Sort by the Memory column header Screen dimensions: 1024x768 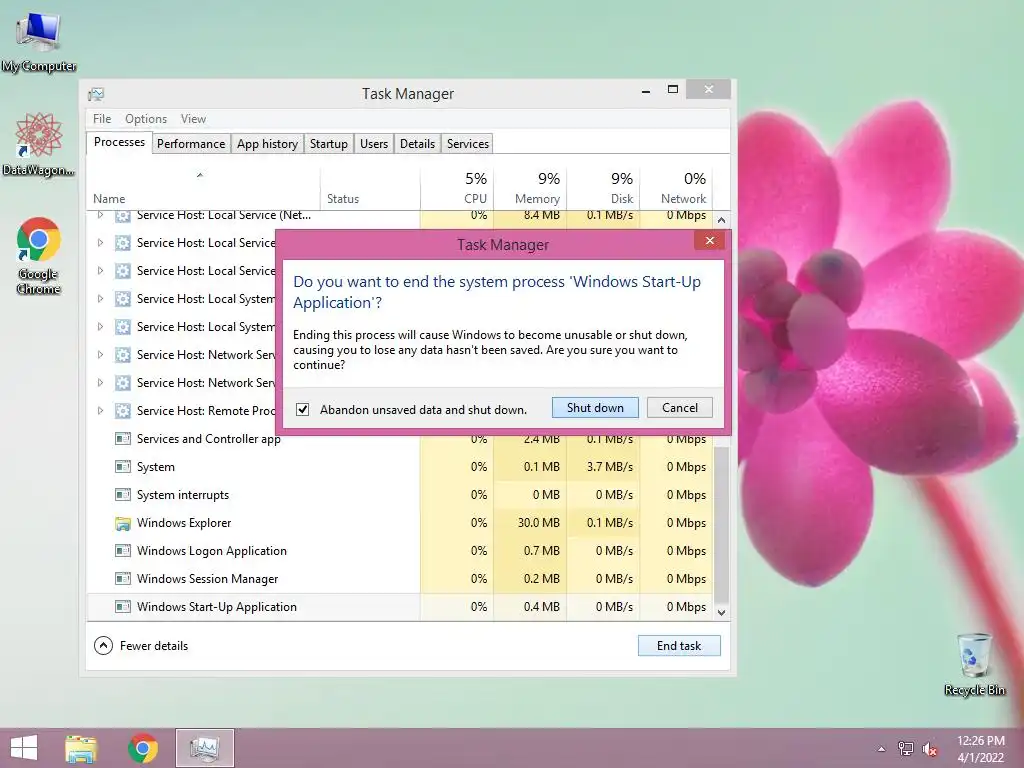[x=530, y=189]
